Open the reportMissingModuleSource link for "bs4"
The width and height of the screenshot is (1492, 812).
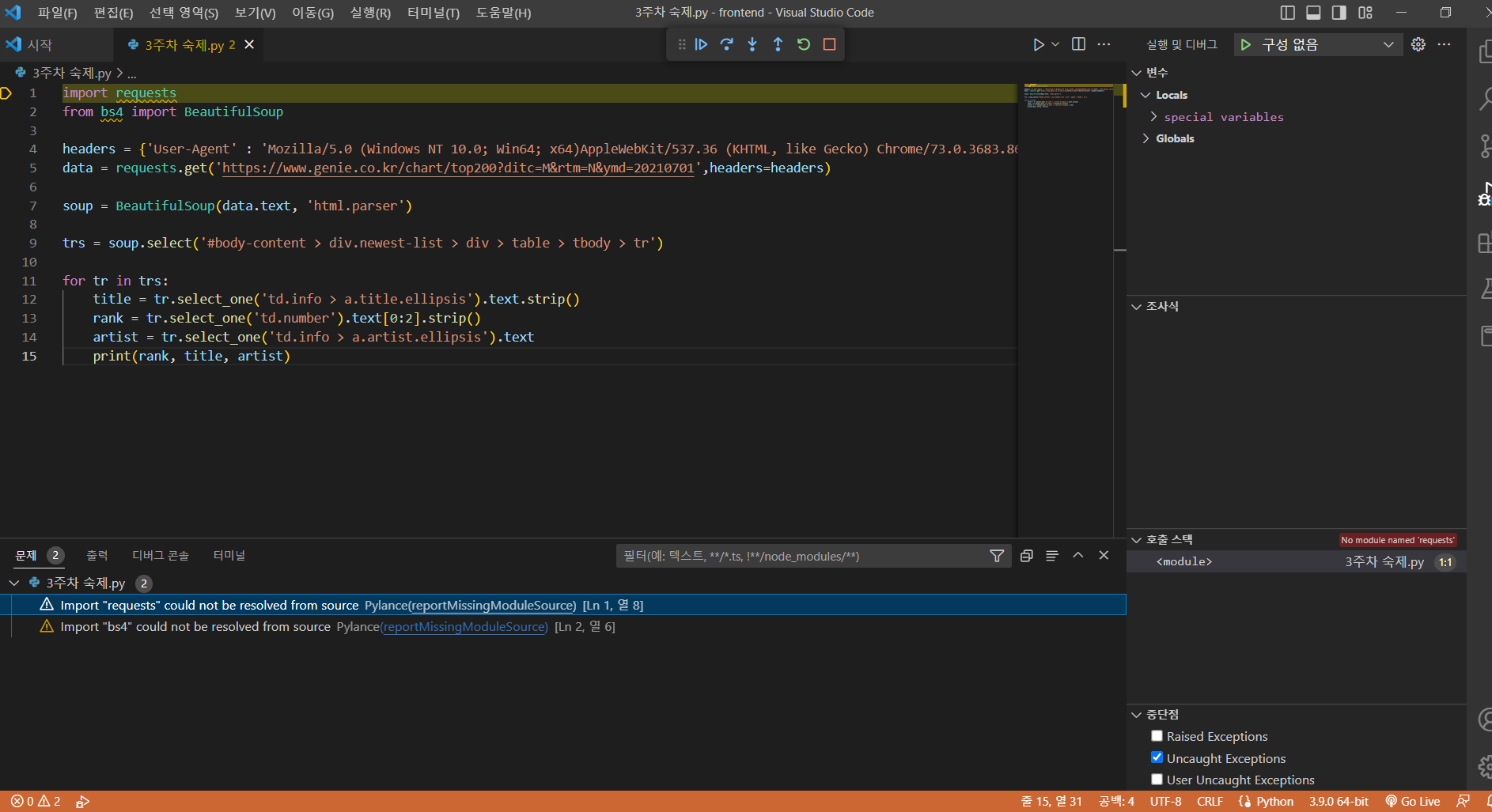click(464, 627)
